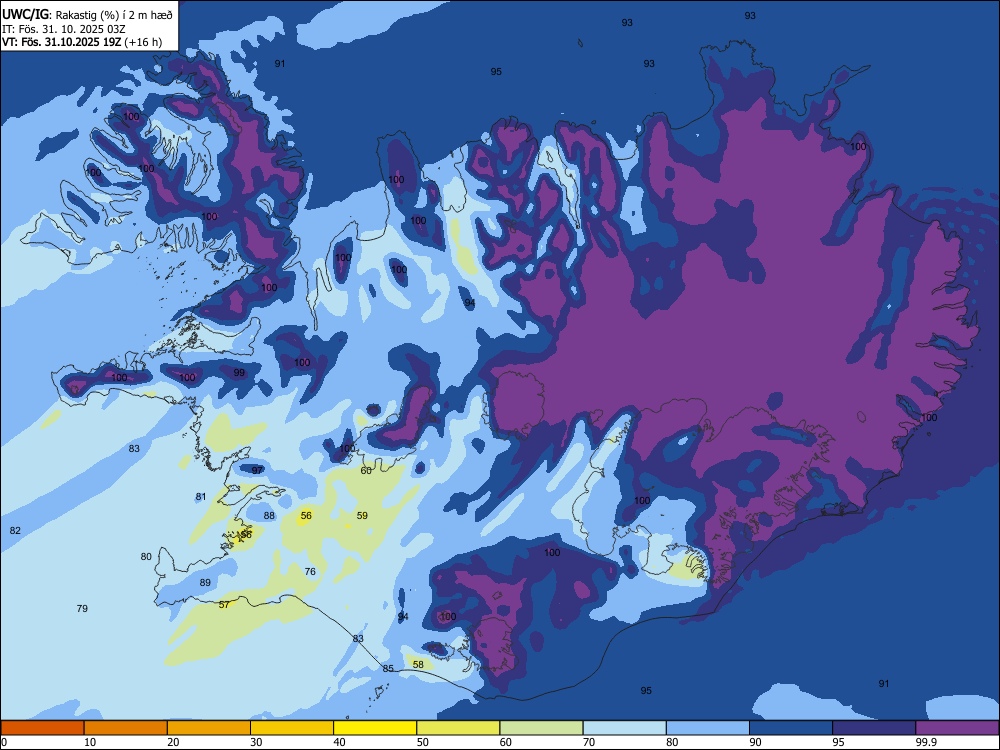
Task: Click the title text 'Rakastig (%) í 2 m hæð'
Action: point(114,15)
